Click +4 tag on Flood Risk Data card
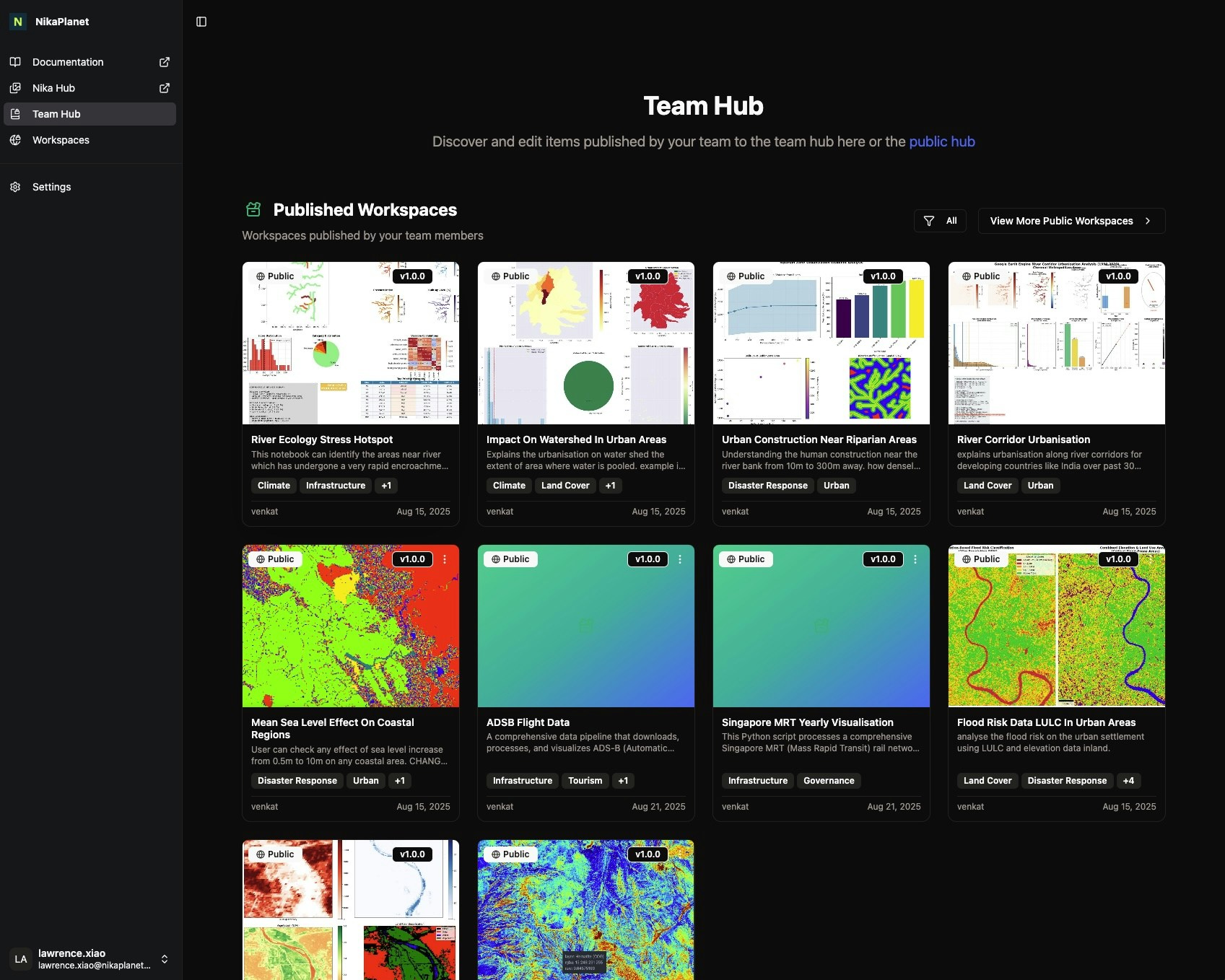The height and width of the screenshot is (980, 1225). click(1128, 781)
